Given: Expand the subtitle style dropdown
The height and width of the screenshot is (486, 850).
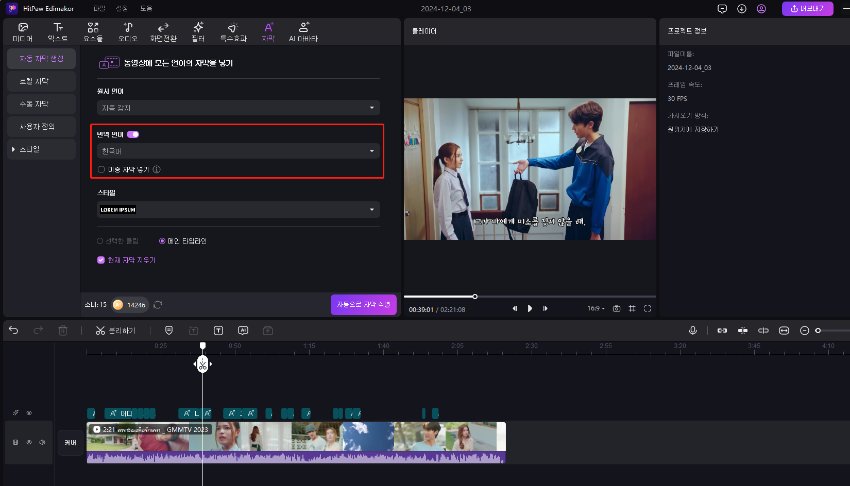Looking at the screenshot, I should tap(238, 209).
